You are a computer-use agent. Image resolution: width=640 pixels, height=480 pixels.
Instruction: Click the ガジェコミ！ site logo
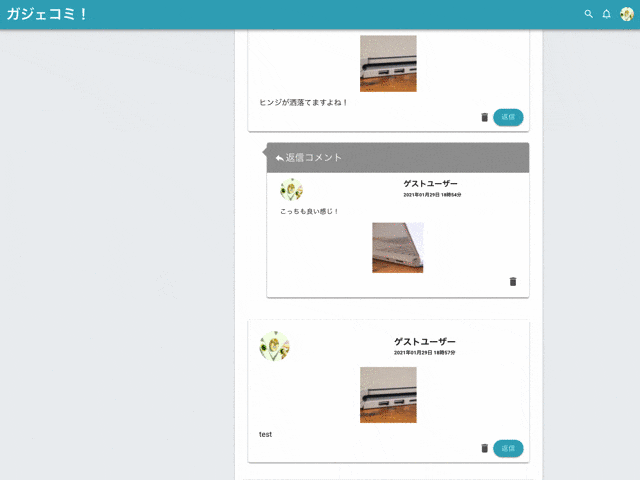47,14
